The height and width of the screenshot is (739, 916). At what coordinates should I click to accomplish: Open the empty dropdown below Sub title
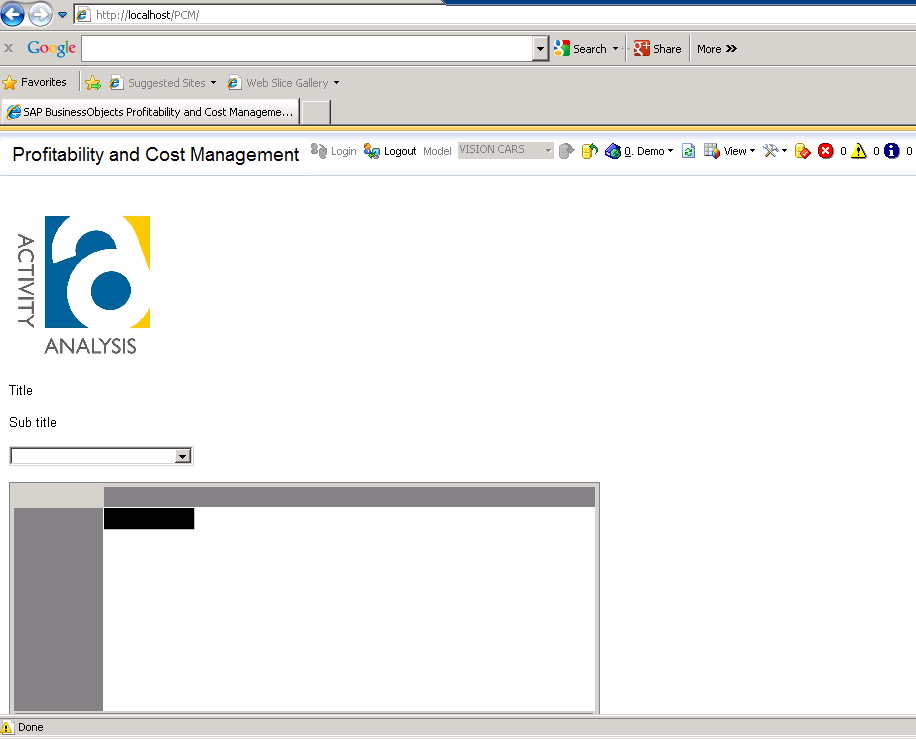coord(101,456)
